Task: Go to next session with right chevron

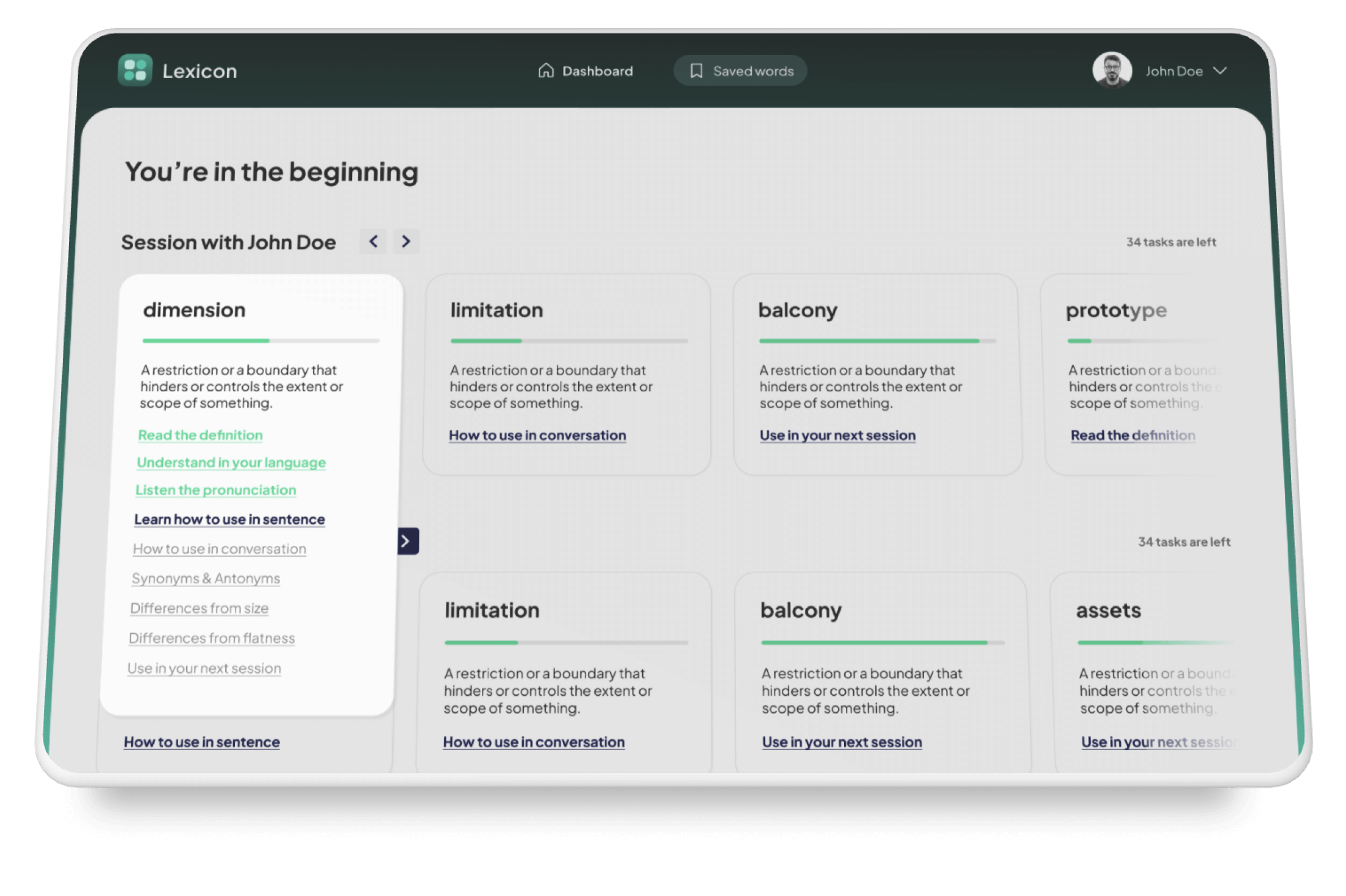Action: (x=406, y=242)
